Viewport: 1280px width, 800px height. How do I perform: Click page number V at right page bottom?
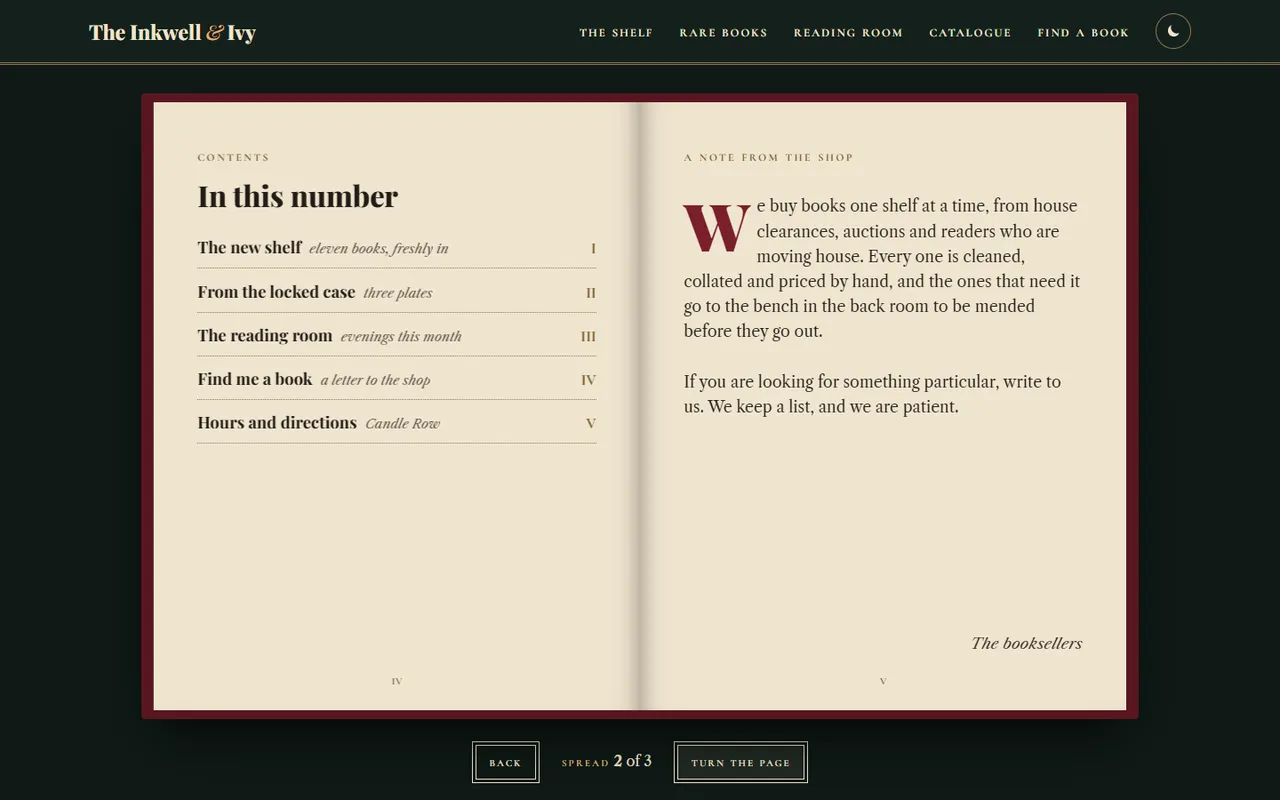[883, 681]
